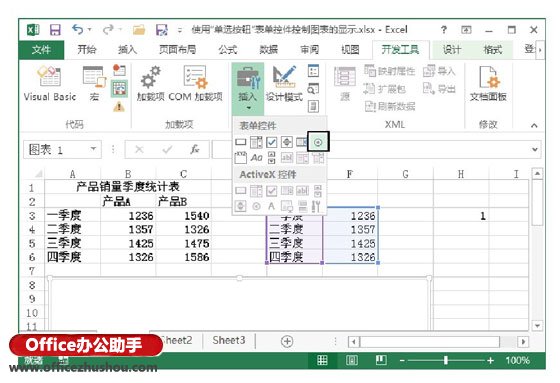The width and height of the screenshot is (560, 383).
Task: Click the Undo arrow icon
Action: pyautogui.click(x=77, y=29)
